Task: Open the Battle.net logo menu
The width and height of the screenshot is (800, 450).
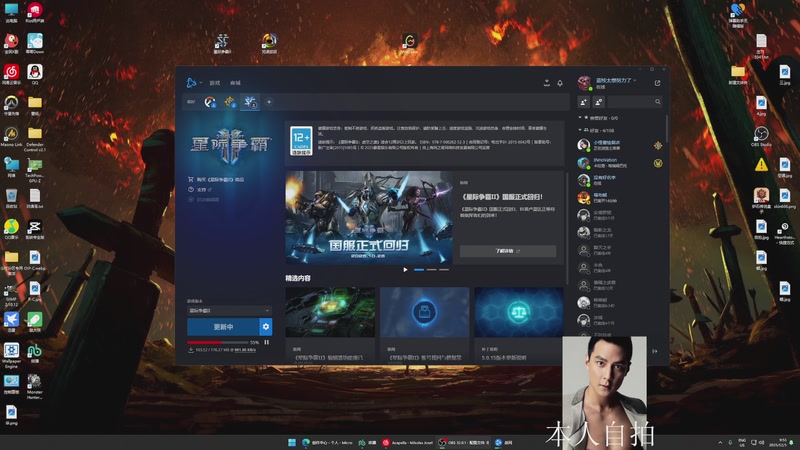Action: click(x=191, y=83)
